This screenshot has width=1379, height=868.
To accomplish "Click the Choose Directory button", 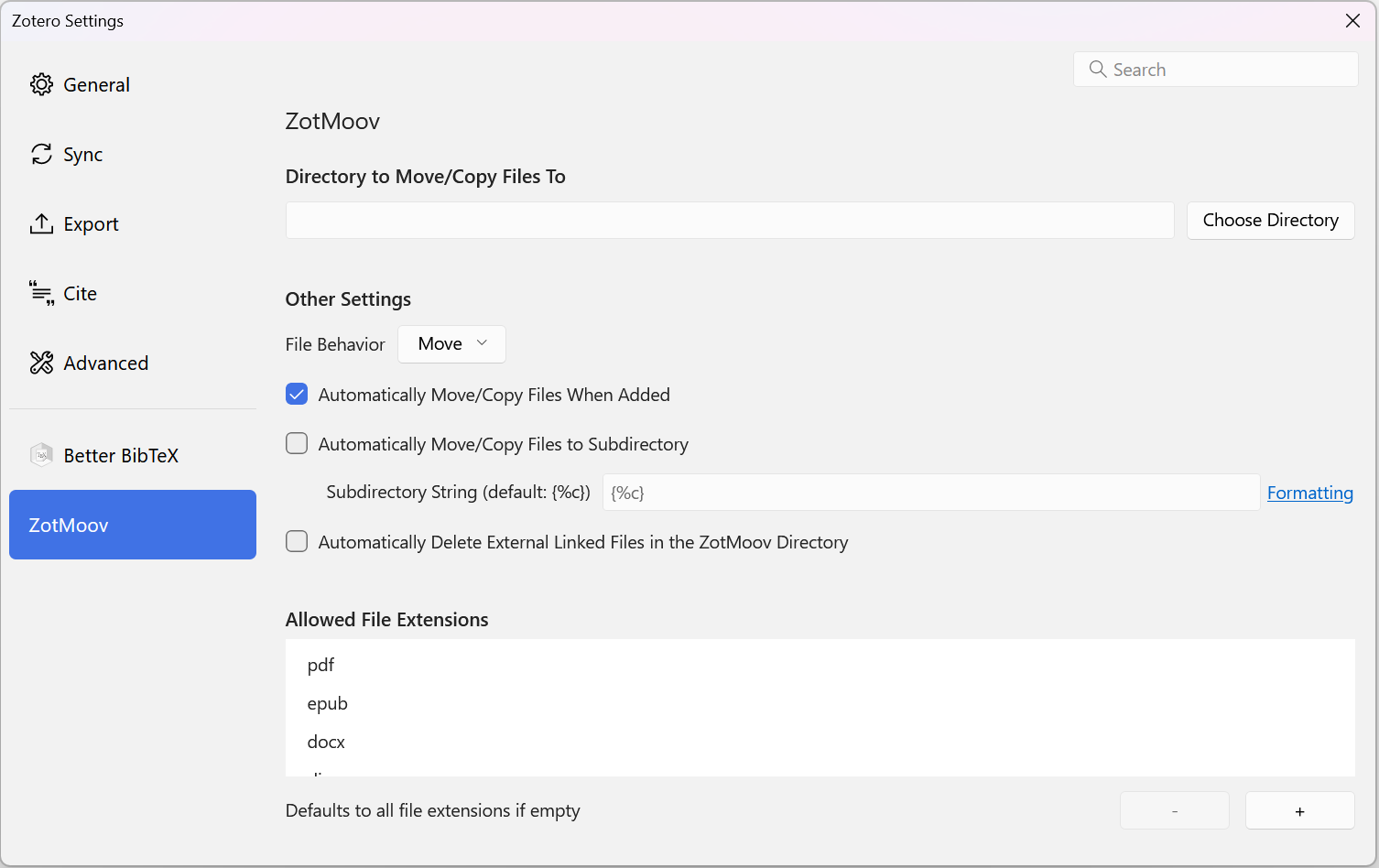I will 1271,221.
